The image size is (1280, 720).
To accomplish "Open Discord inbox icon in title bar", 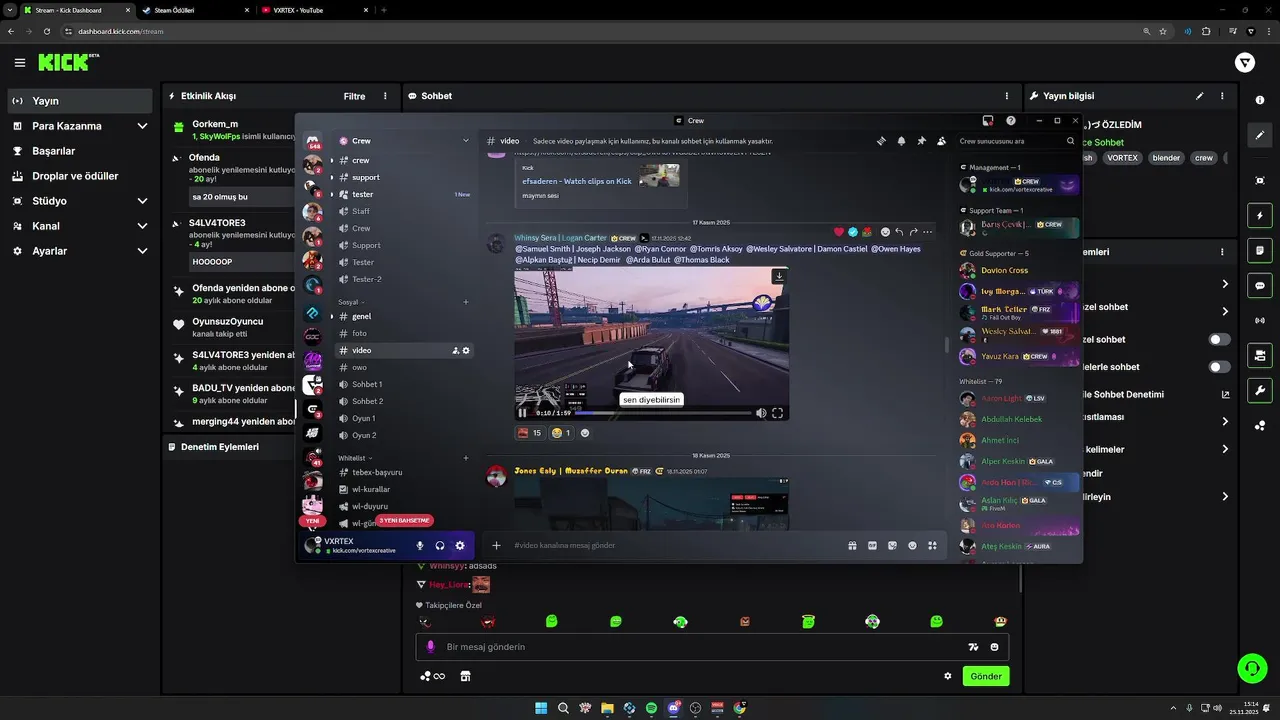I will (988, 120).
